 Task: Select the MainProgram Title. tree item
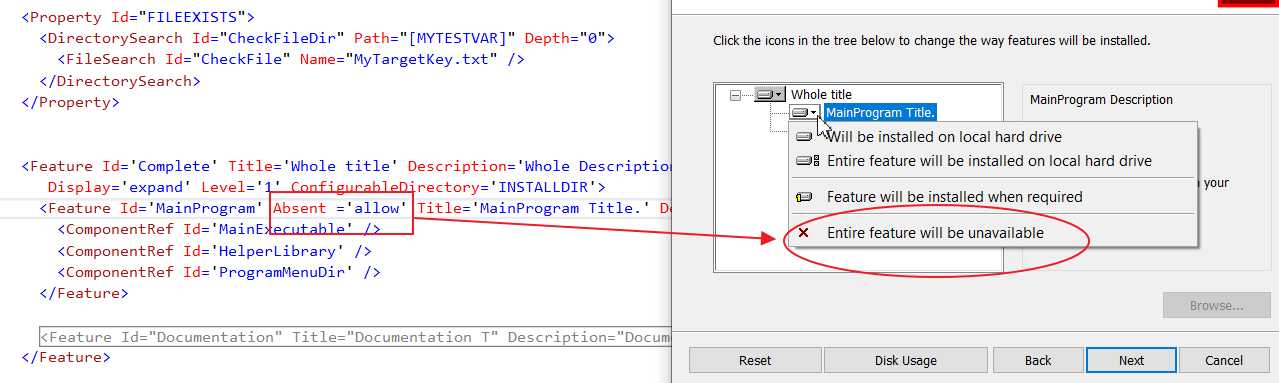click(x=881, y=112)
